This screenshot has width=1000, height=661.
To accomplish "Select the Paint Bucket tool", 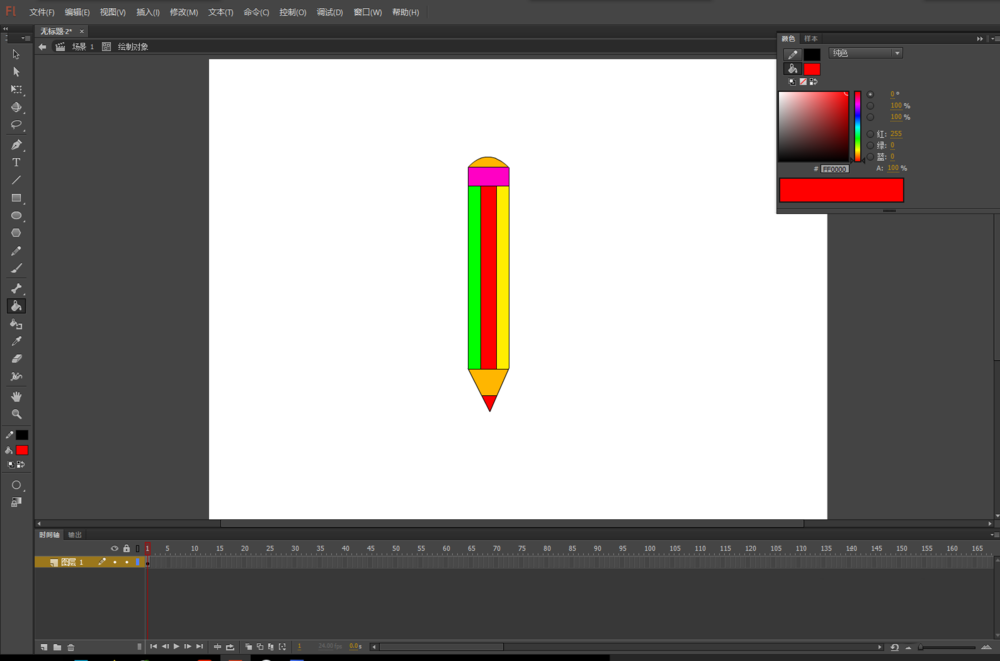I will pos(16,306).
